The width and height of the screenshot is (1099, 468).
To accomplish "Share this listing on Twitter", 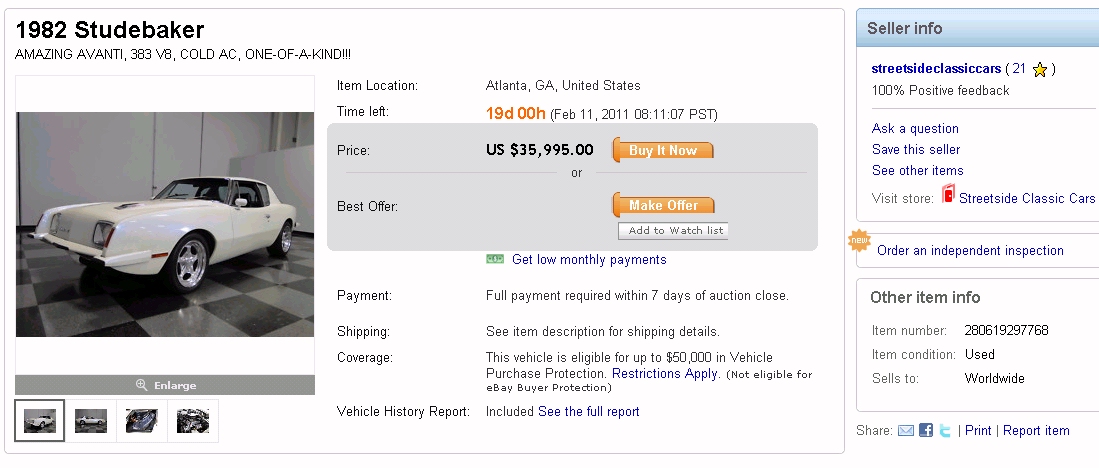I will pos(944,430).
